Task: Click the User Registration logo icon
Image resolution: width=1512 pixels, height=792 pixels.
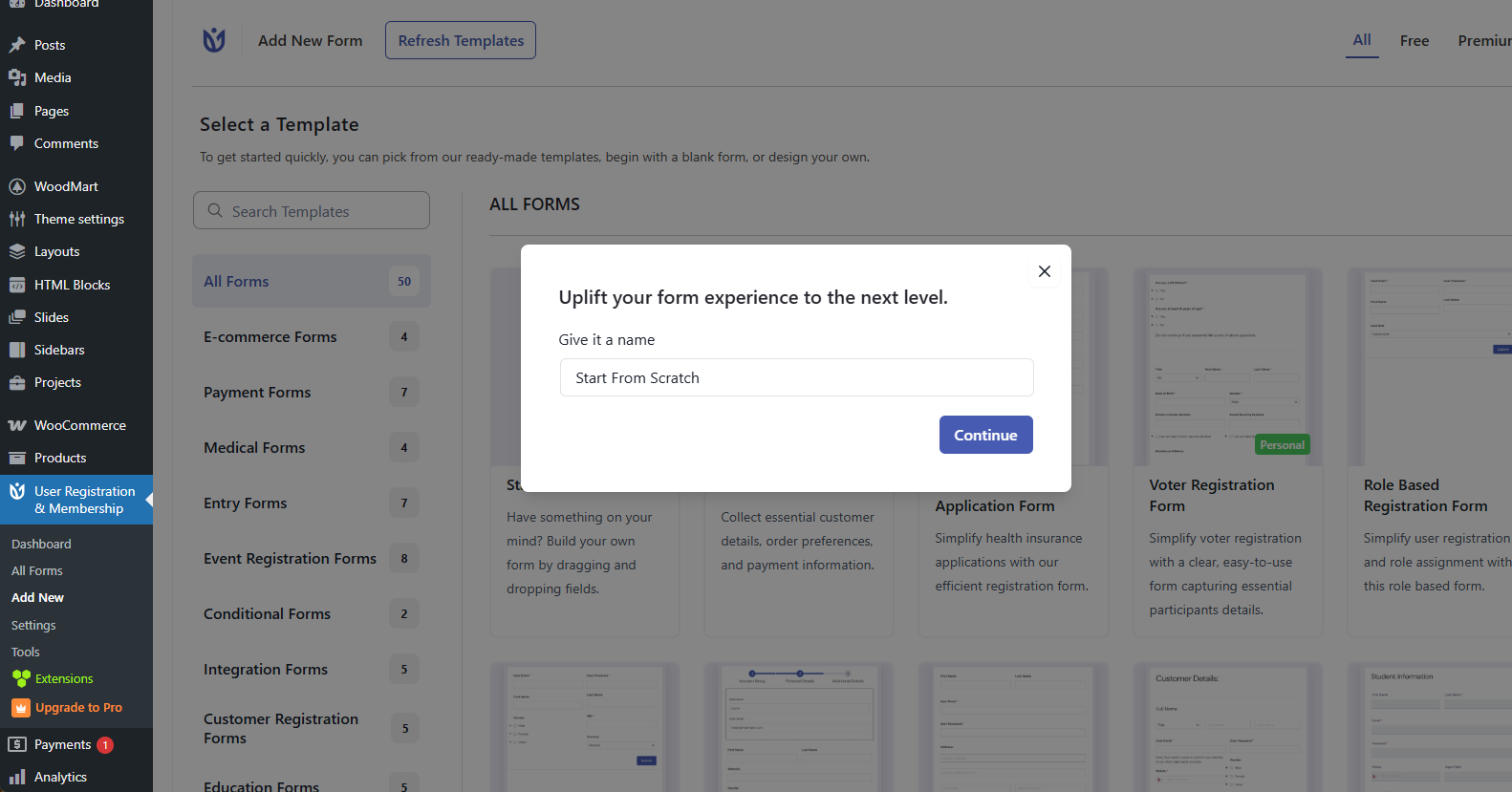Action: (x=214, y=40)
